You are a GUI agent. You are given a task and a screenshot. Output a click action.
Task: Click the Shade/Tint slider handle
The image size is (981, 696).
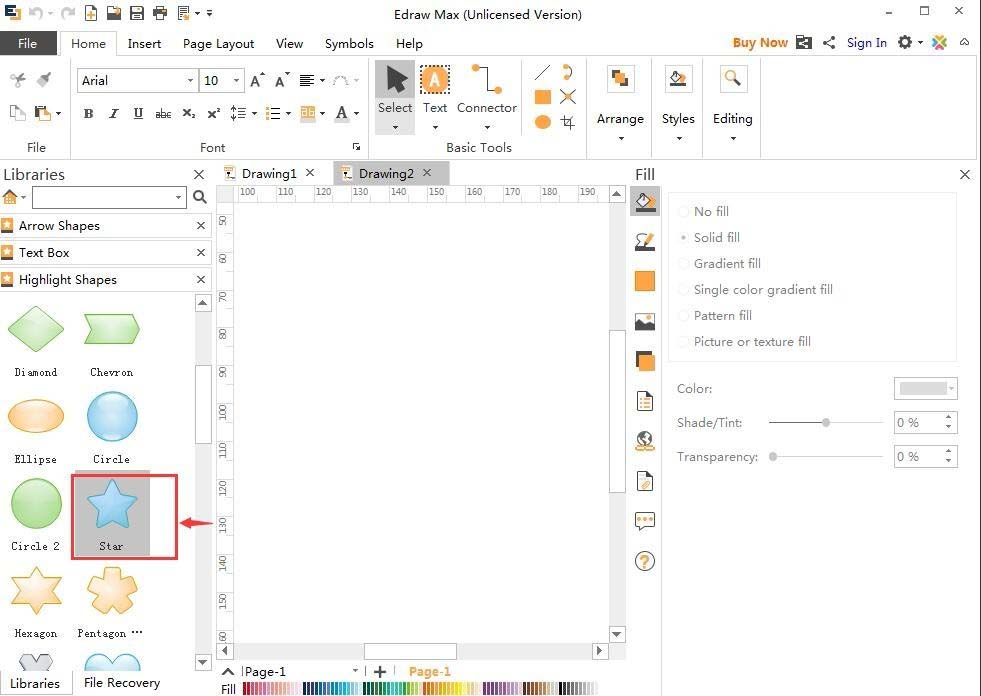point(826,423)
